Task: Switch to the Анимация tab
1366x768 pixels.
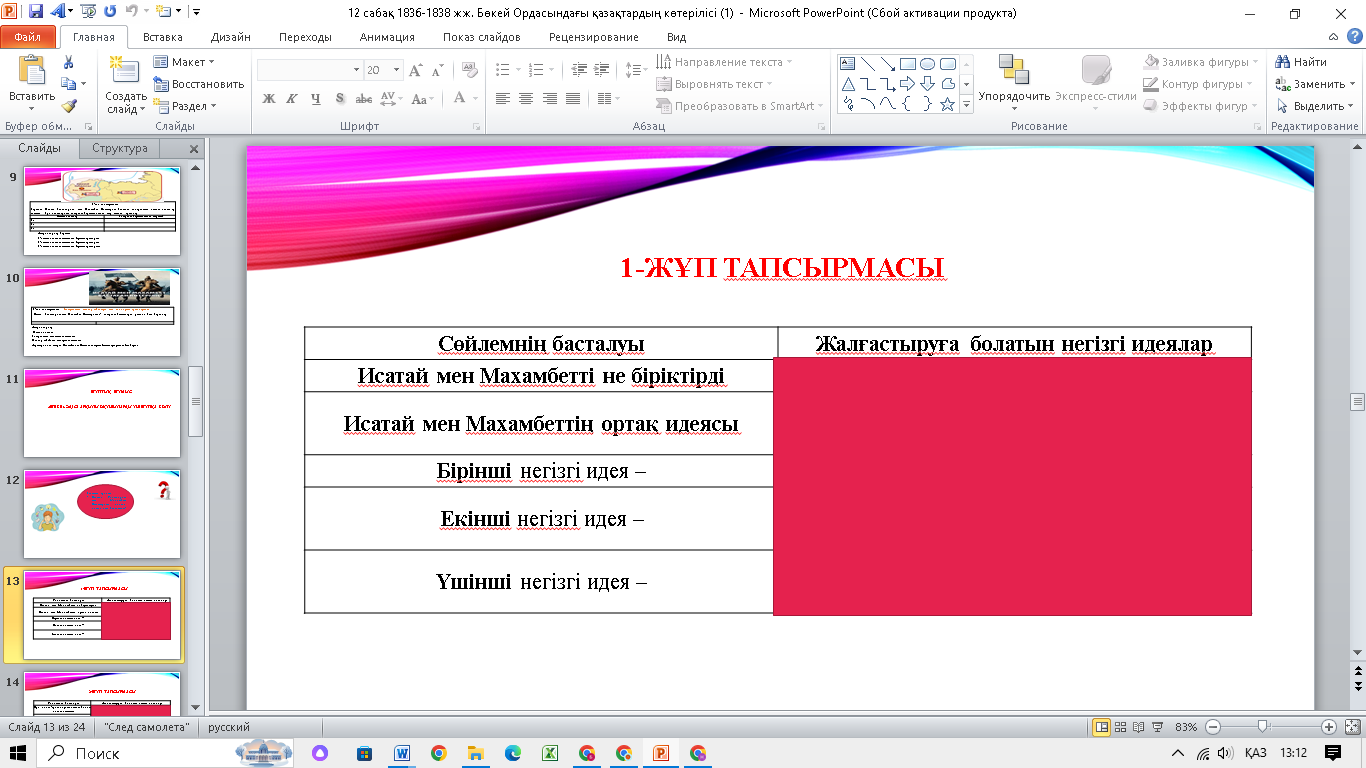Action: 386,37
